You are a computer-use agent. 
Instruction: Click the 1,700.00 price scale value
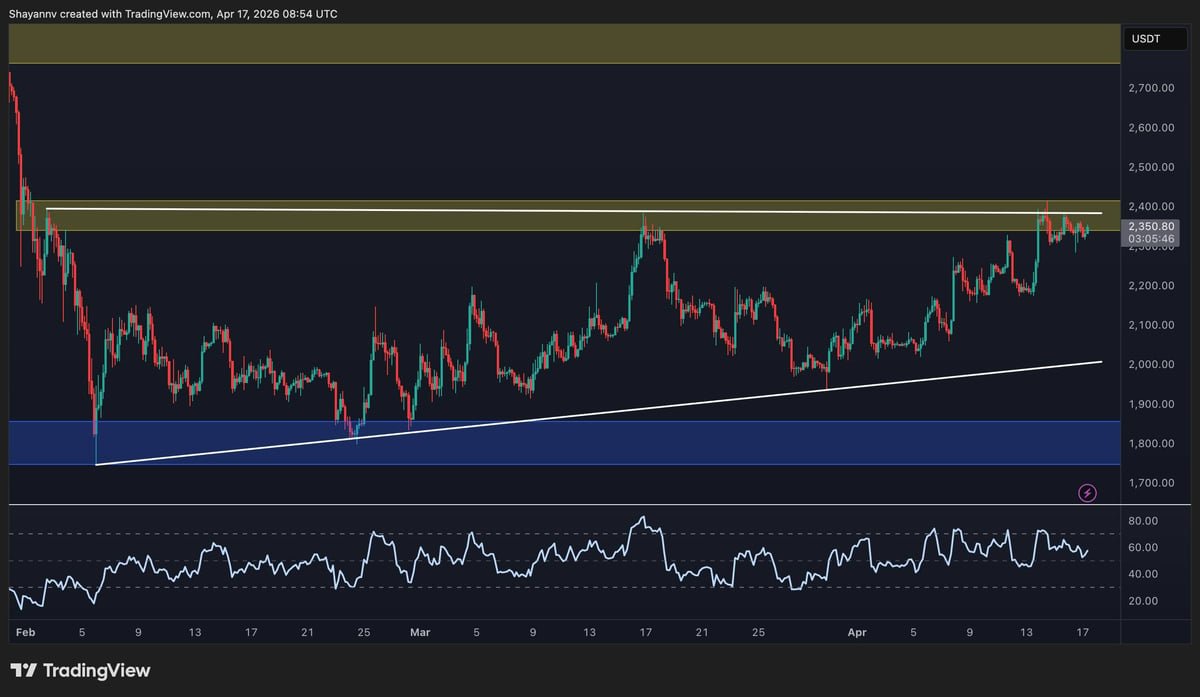click(1150, 482)
